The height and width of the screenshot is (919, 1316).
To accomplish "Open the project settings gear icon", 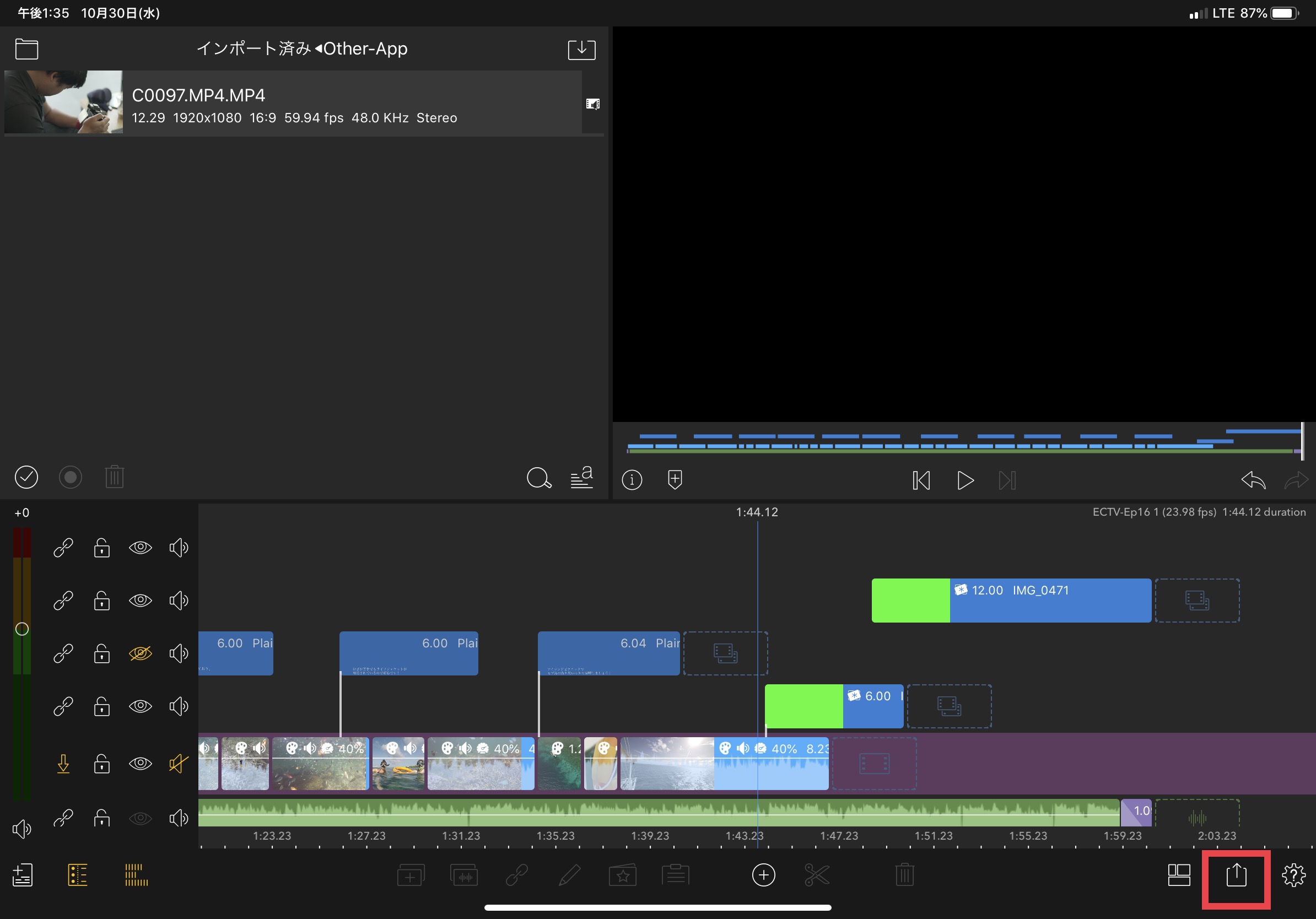I will point(1293,875).
